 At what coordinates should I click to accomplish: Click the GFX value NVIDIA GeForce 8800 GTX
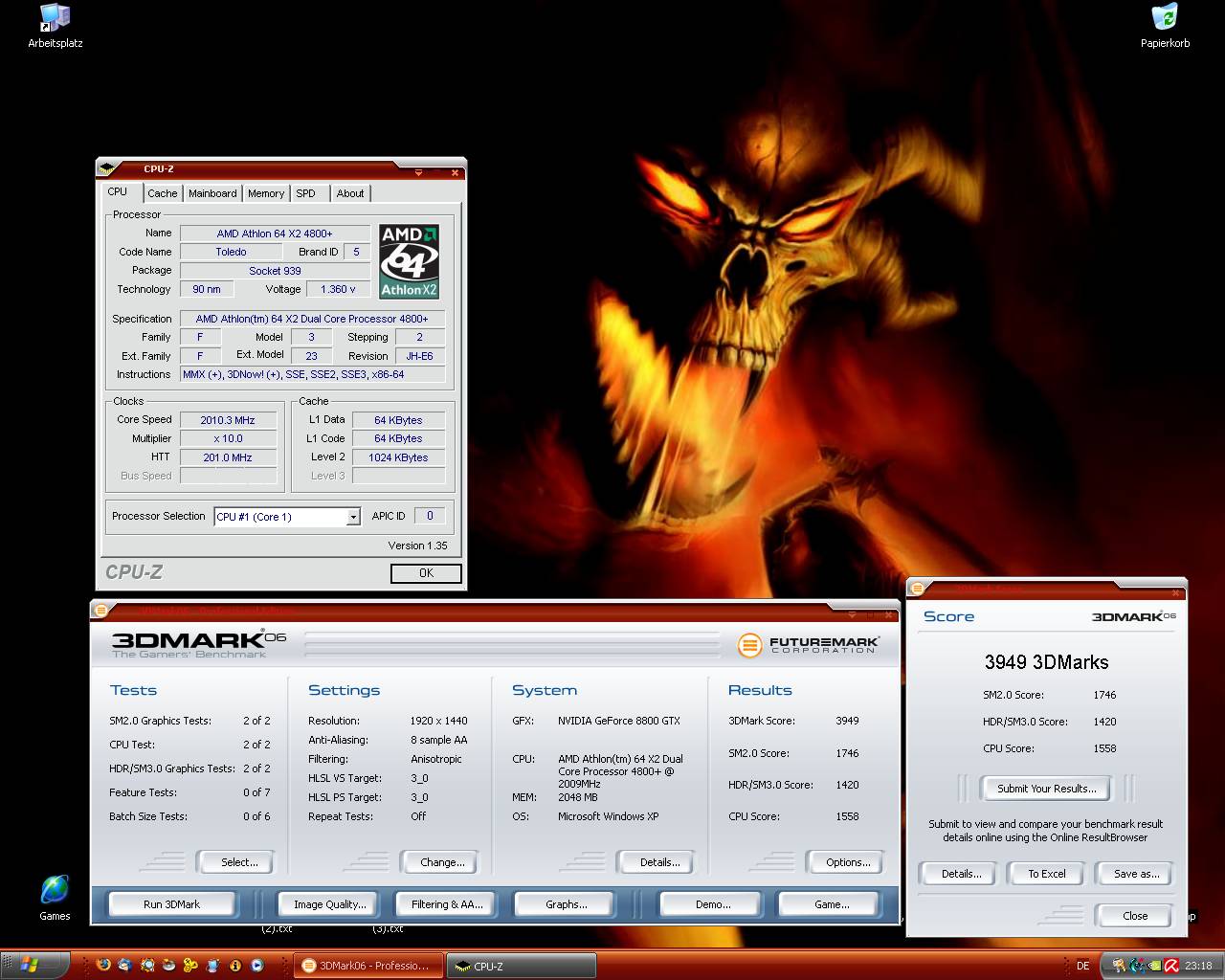tap(619, 721)
